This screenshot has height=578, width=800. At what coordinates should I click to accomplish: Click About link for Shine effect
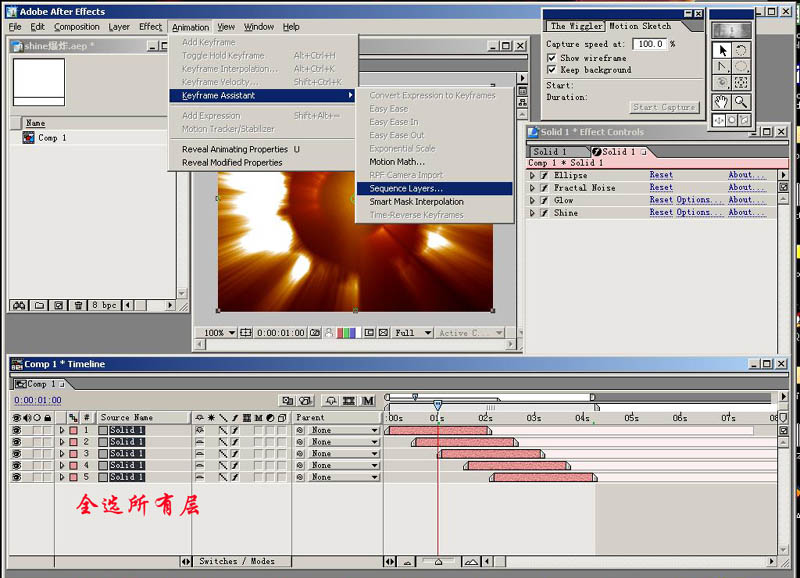747,213
